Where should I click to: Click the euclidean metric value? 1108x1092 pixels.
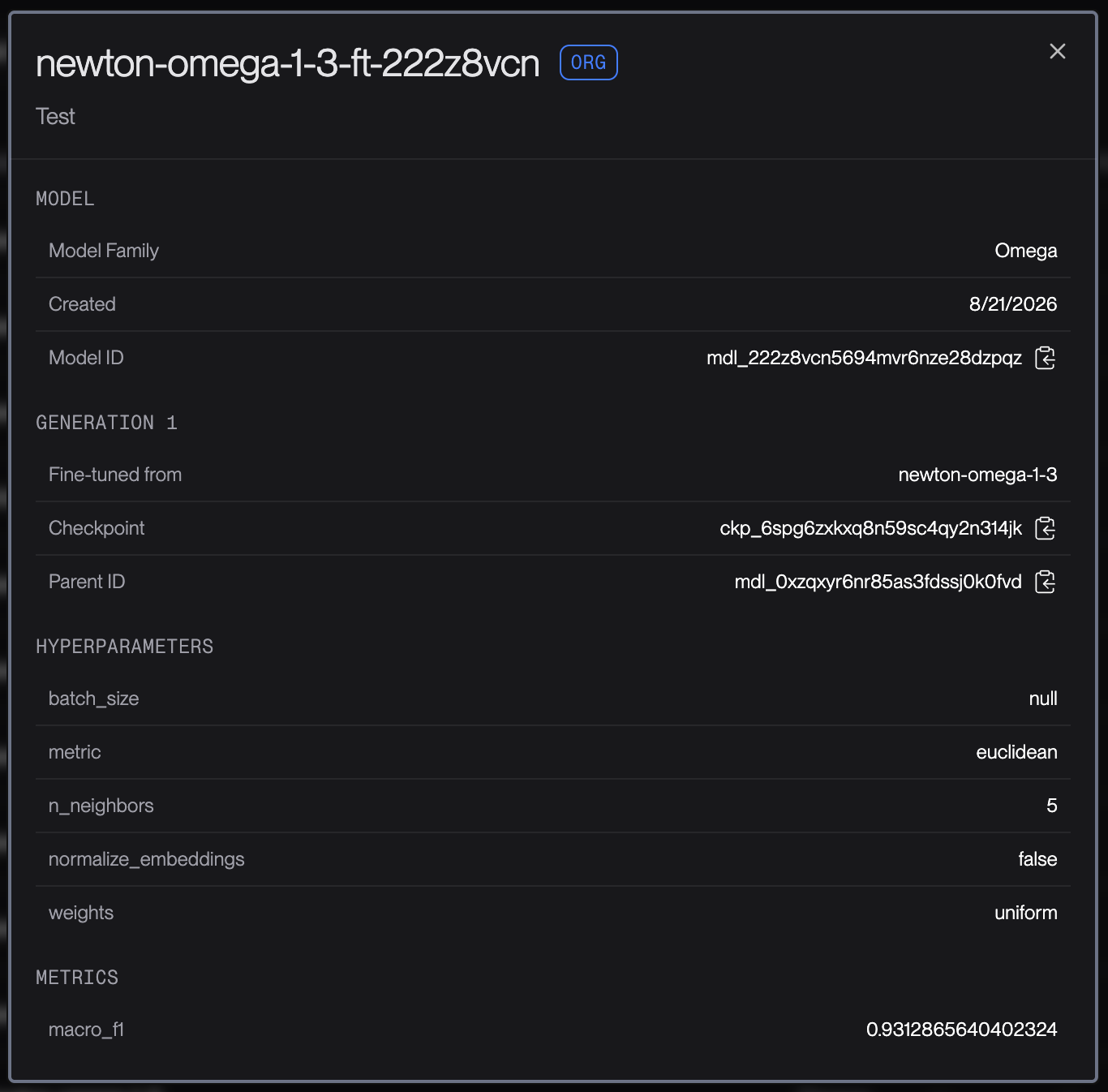(x=1016, y=752)
